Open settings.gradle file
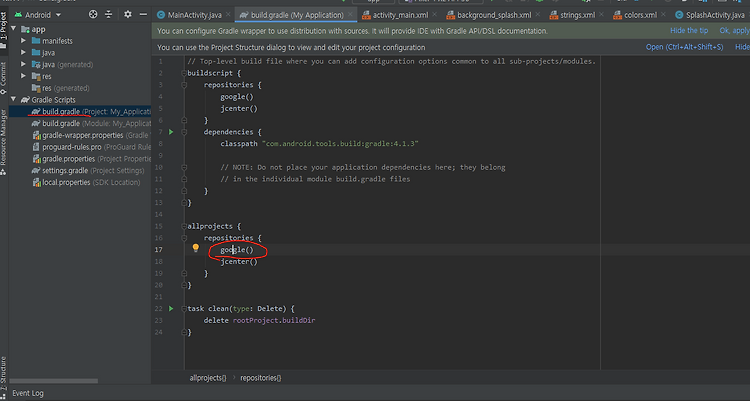Viewport: 750px width, 401px height. pyautogui.click(x=88, y=170)
